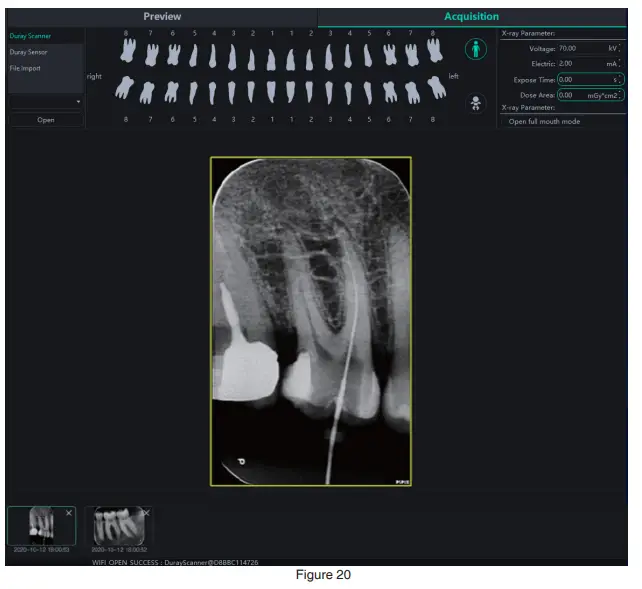642x589 pixels.
Task: Select lower left tooth 5 icon
Action: click(368, 93)
